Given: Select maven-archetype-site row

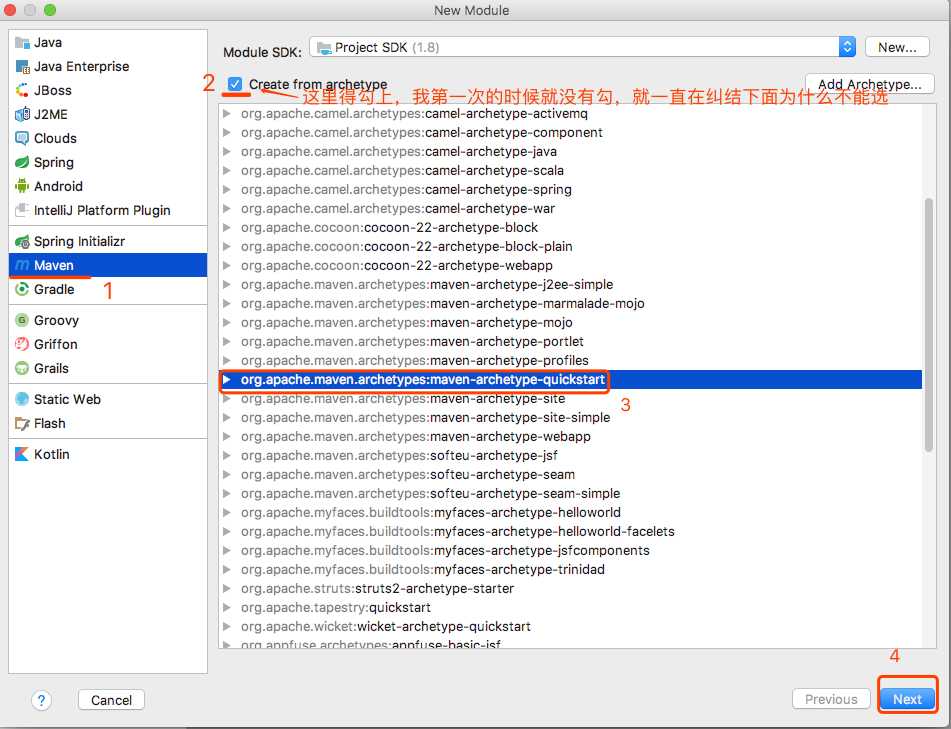Looking at the screenshot, I should pyautogui.click(x=570, y=398).
